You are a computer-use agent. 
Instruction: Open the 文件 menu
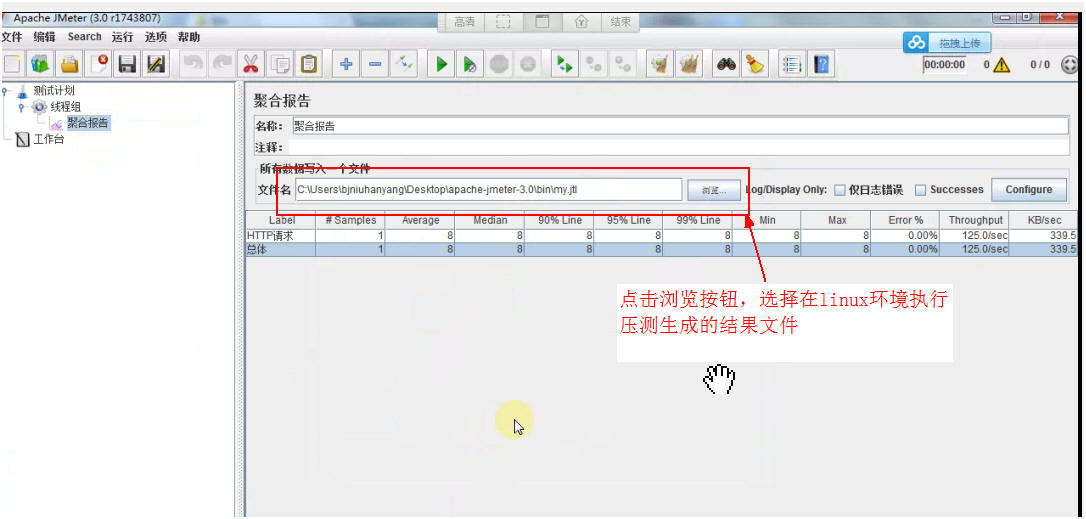(12, 37)
